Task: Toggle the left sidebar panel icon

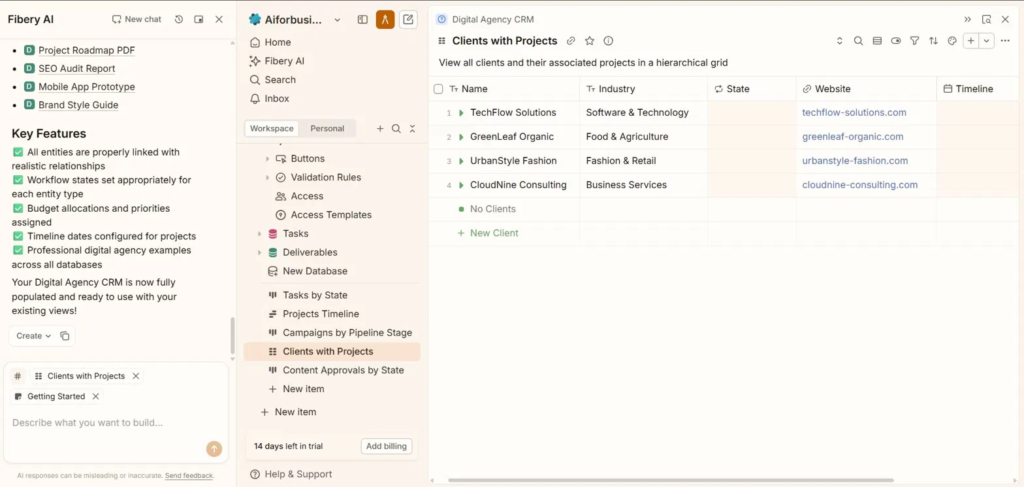Action: pos(362,20)
